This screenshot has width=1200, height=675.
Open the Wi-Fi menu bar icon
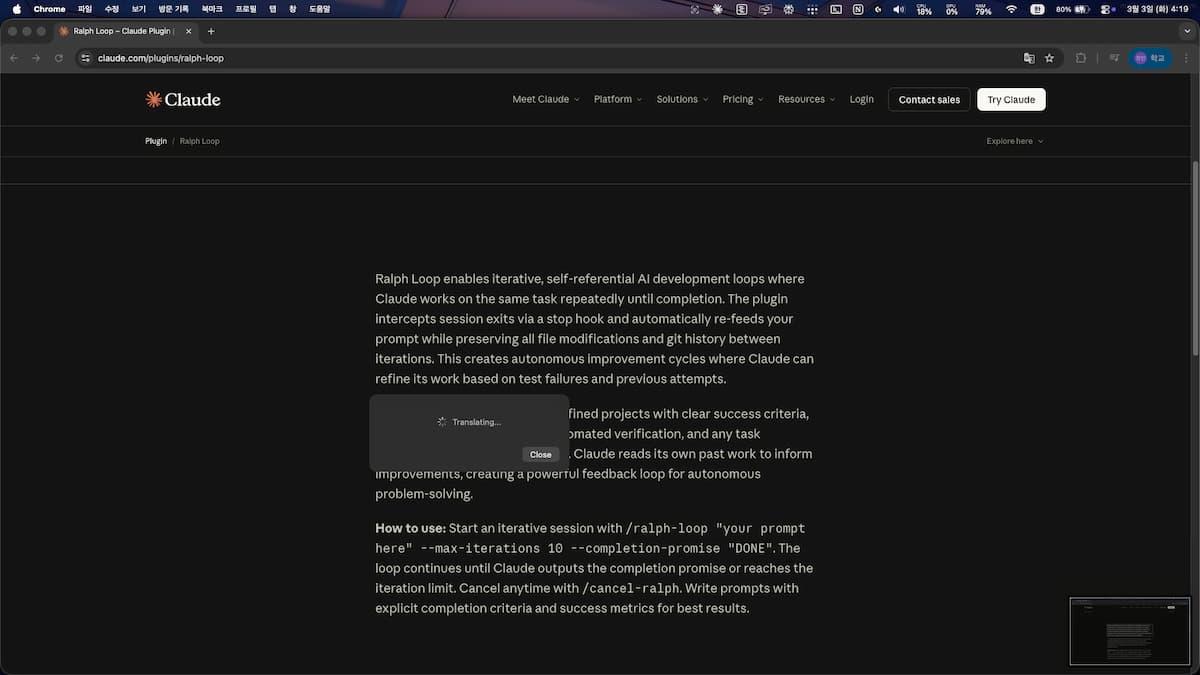tap(1011, 9)
